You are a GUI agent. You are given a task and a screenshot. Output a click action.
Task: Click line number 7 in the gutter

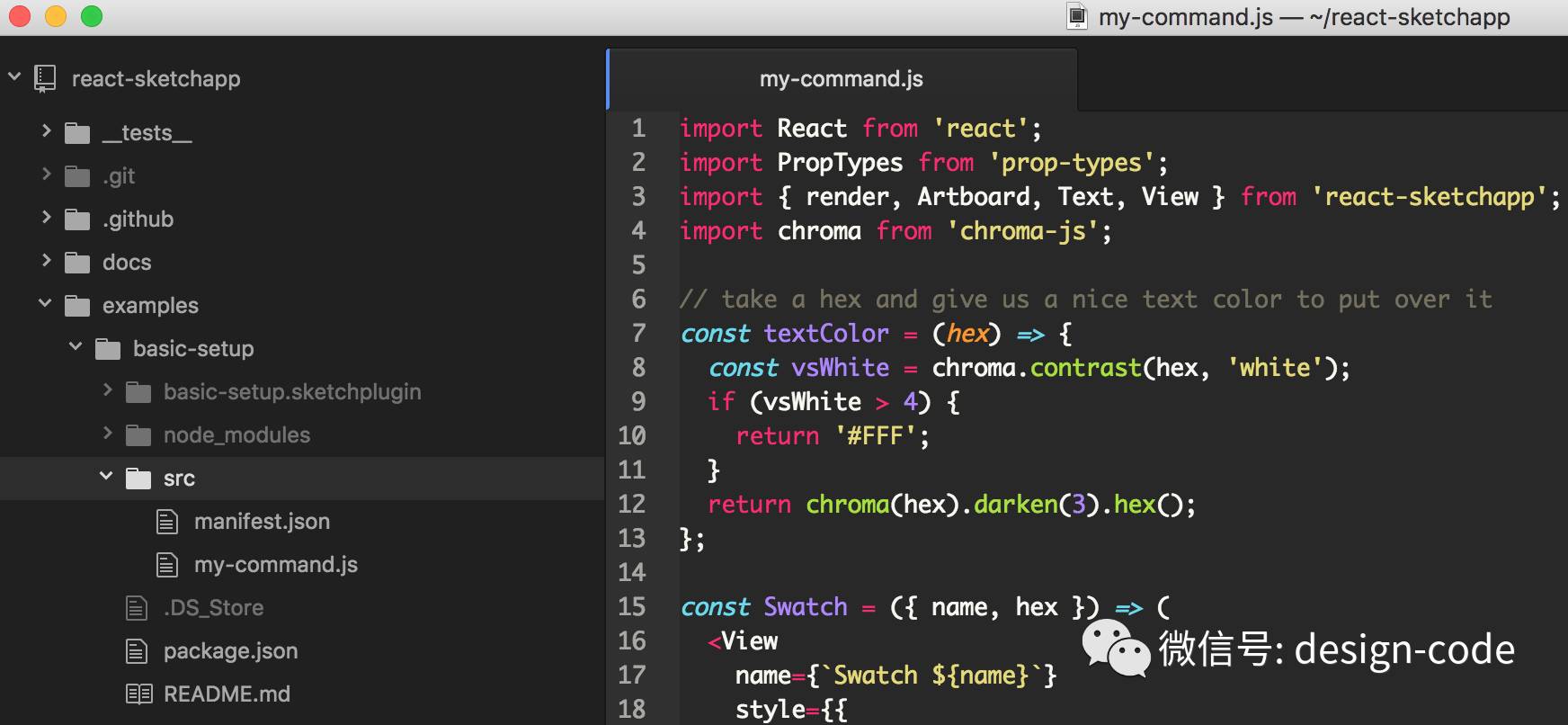click(x=638, y=334)
